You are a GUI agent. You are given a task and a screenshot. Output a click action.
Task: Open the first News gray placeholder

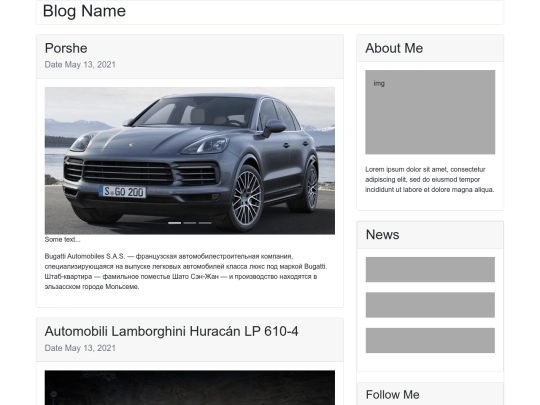click(430, 269)
